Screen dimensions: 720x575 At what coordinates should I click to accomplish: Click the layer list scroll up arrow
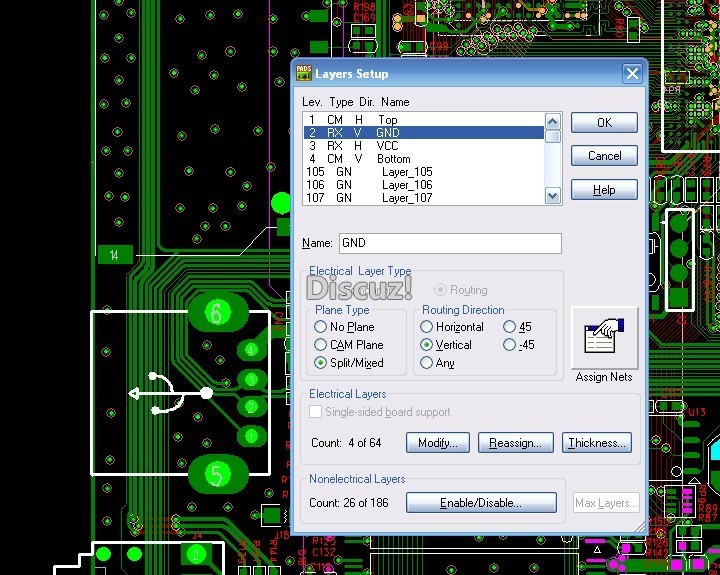pyautogui.click(x=552, y=121)
